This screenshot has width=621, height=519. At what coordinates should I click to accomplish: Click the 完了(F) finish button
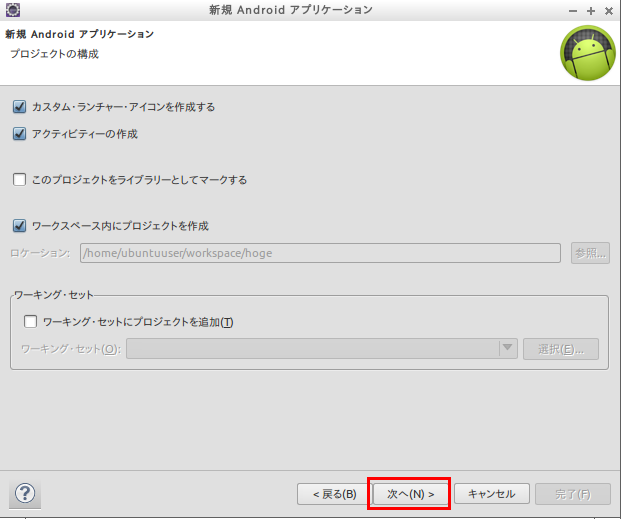point(573,494)
